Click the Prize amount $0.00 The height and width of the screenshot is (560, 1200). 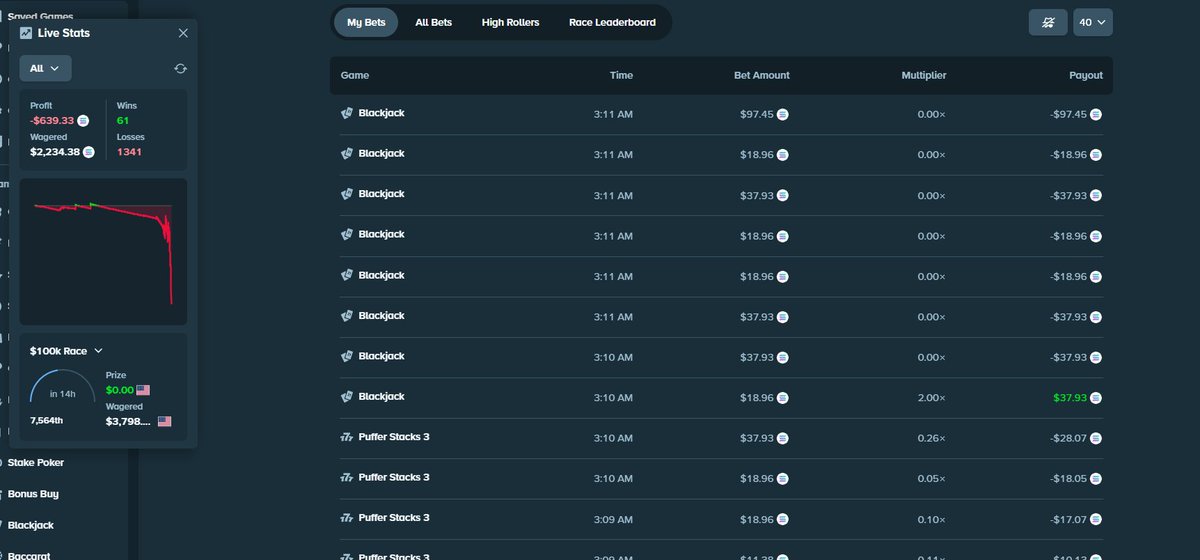(119, 390)
